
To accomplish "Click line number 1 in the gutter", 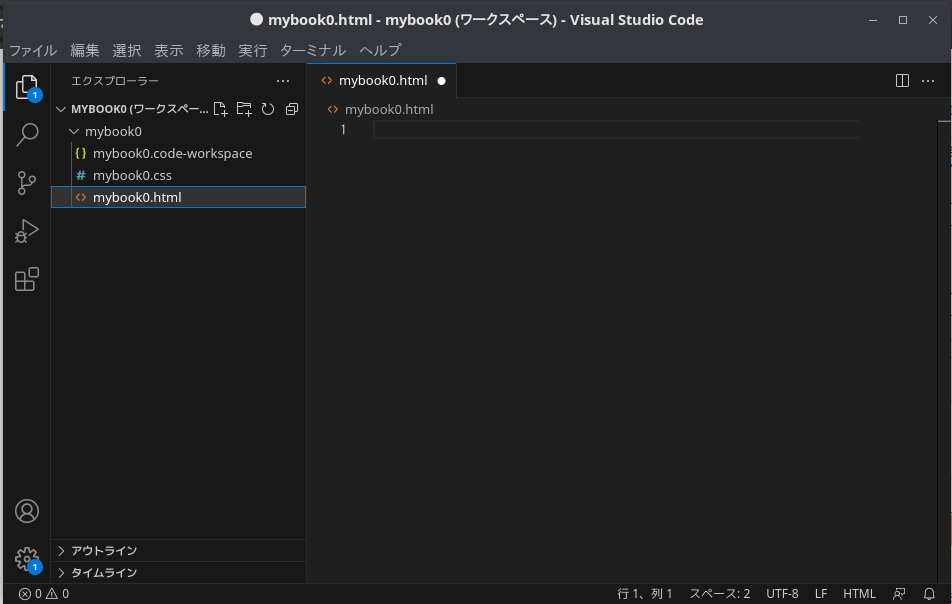I will coord(343,129).
